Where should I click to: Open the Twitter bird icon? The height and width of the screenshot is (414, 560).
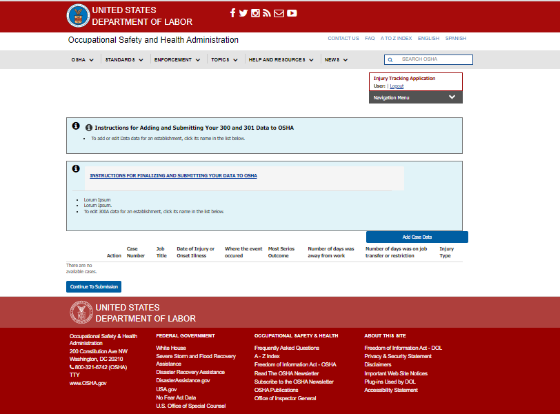243,13
